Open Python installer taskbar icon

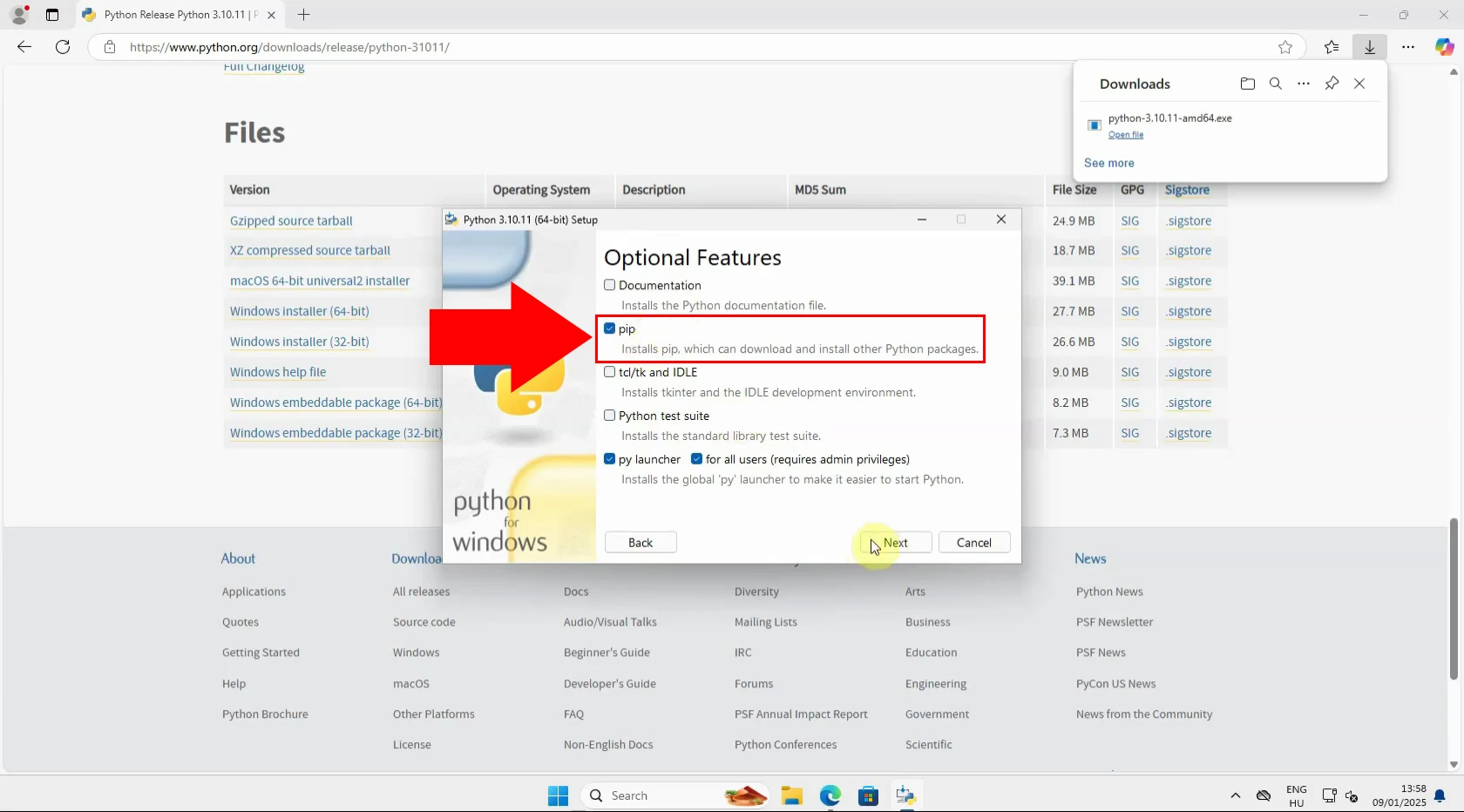click(x=906, y=795)
